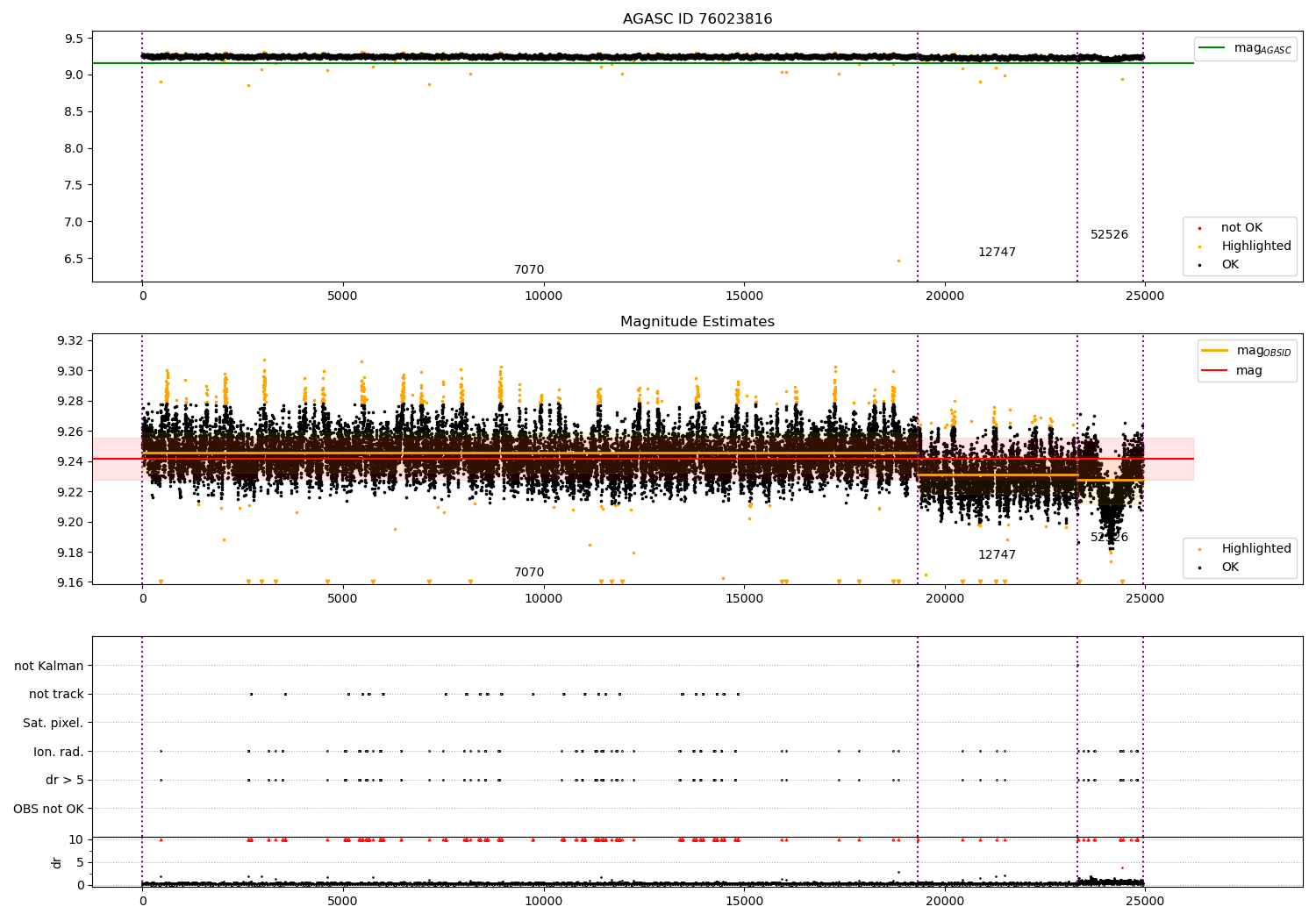Click obsid label 7070 in AGASC ID plot
Screen dimensions: 1316x921
[x=529, y=270]
